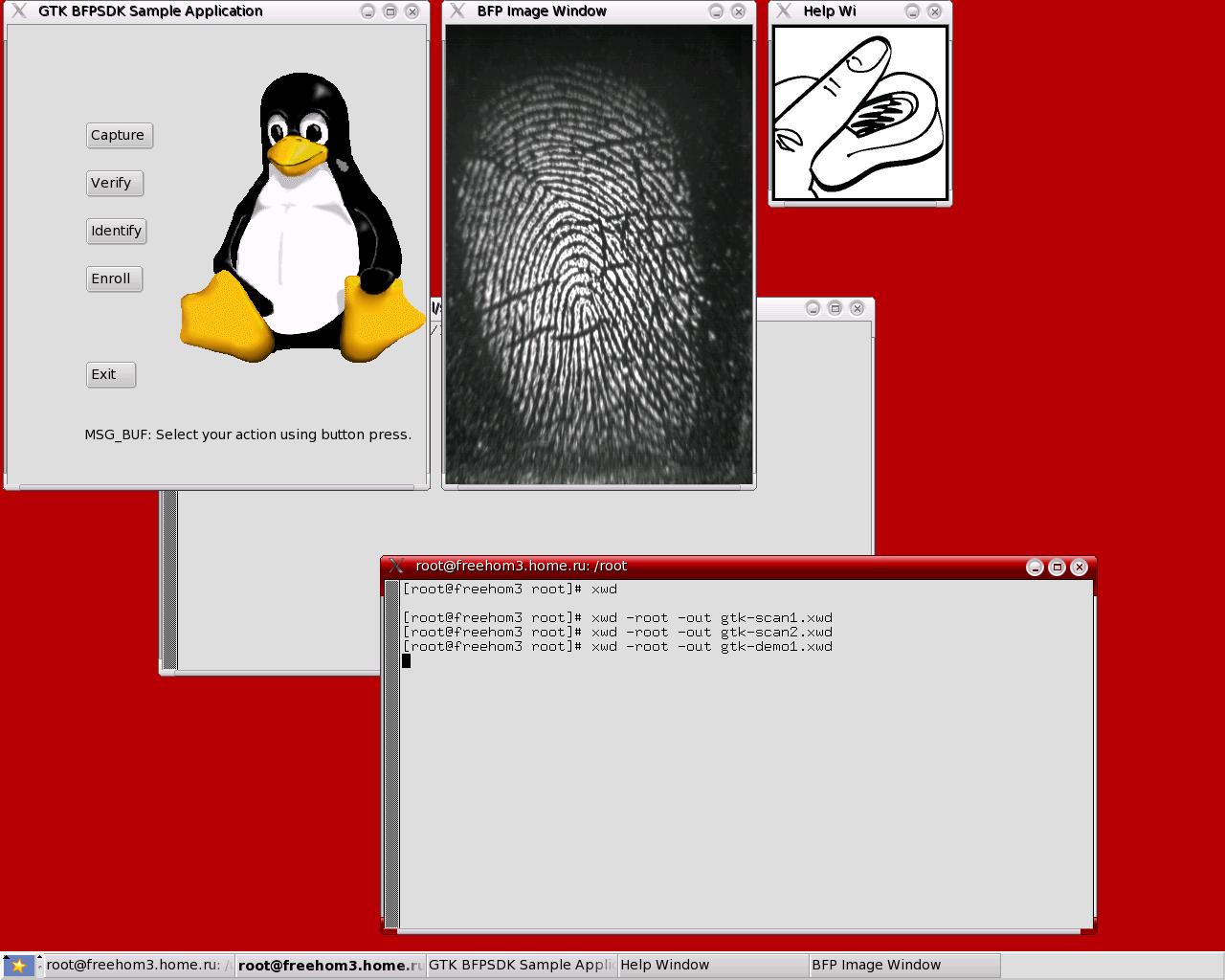Quit the sample app via Exit
1225x980 pixels.
click(x=111, y=375)
